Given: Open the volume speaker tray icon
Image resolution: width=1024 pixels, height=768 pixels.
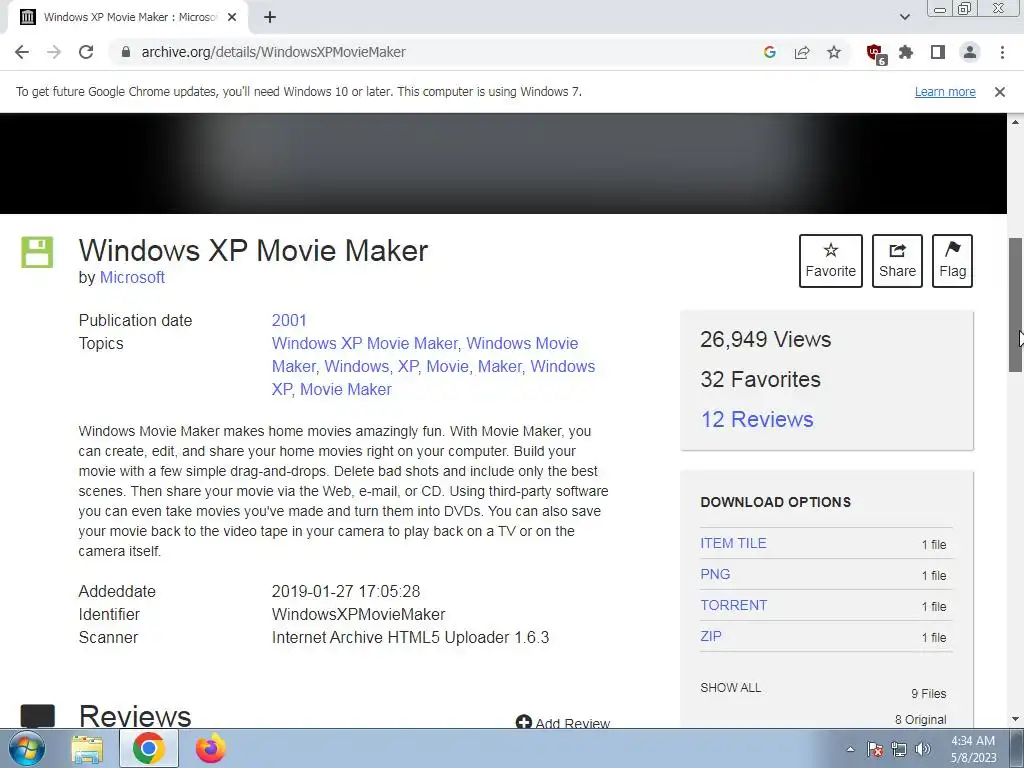Looking at the screenshot, I should (x=923, y=750).
